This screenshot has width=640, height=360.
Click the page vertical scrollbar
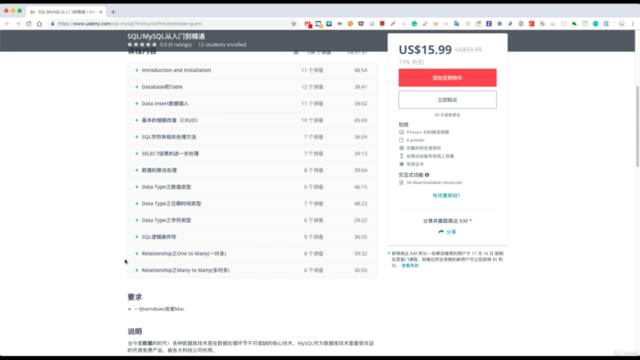coord(637,126)
